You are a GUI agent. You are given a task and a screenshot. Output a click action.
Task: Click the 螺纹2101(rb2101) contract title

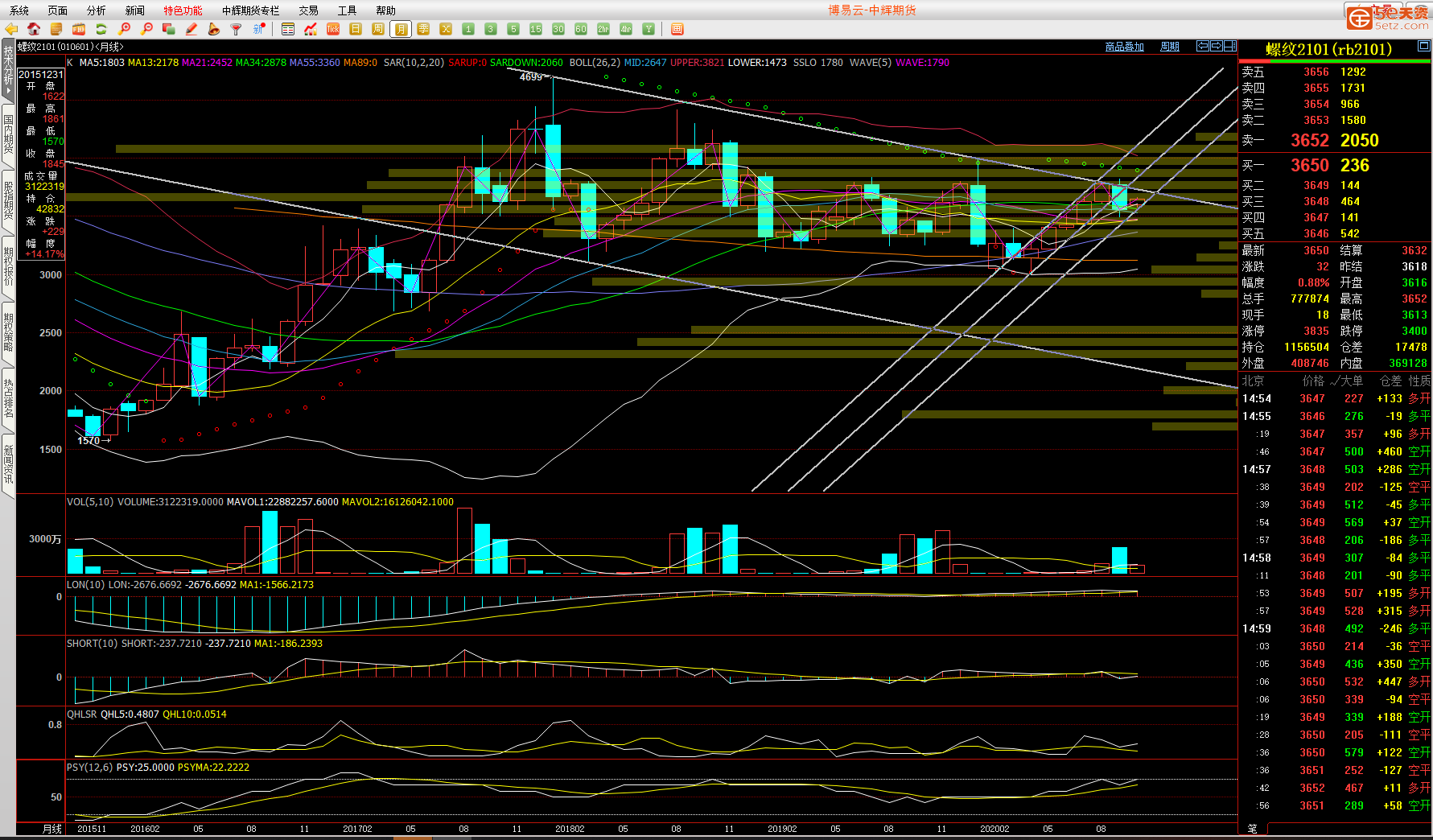(1328, 50)
